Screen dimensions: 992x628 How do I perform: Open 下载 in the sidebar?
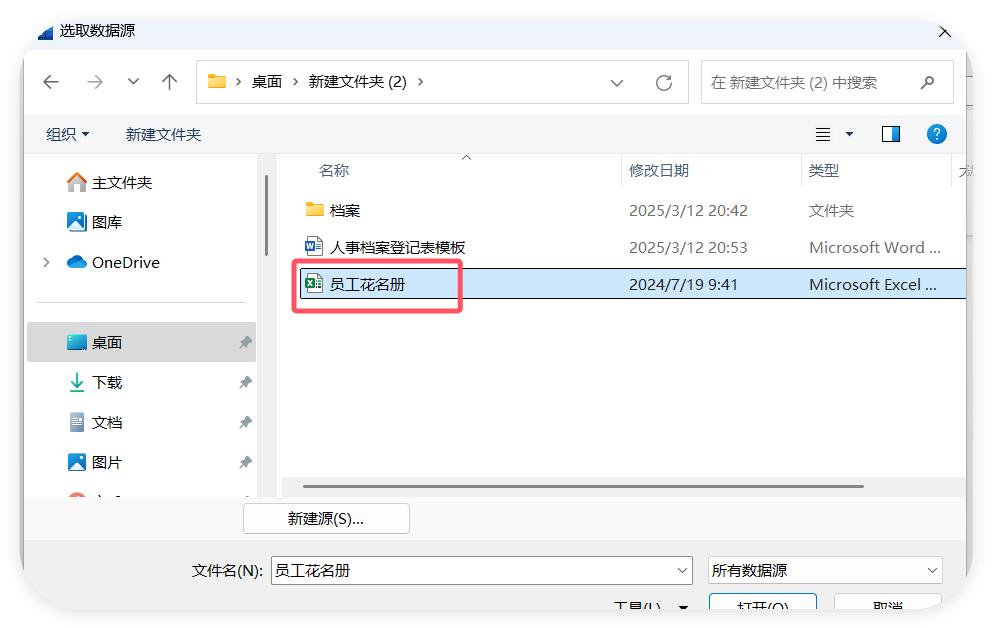pyautogui.click(x=95, y=382)
